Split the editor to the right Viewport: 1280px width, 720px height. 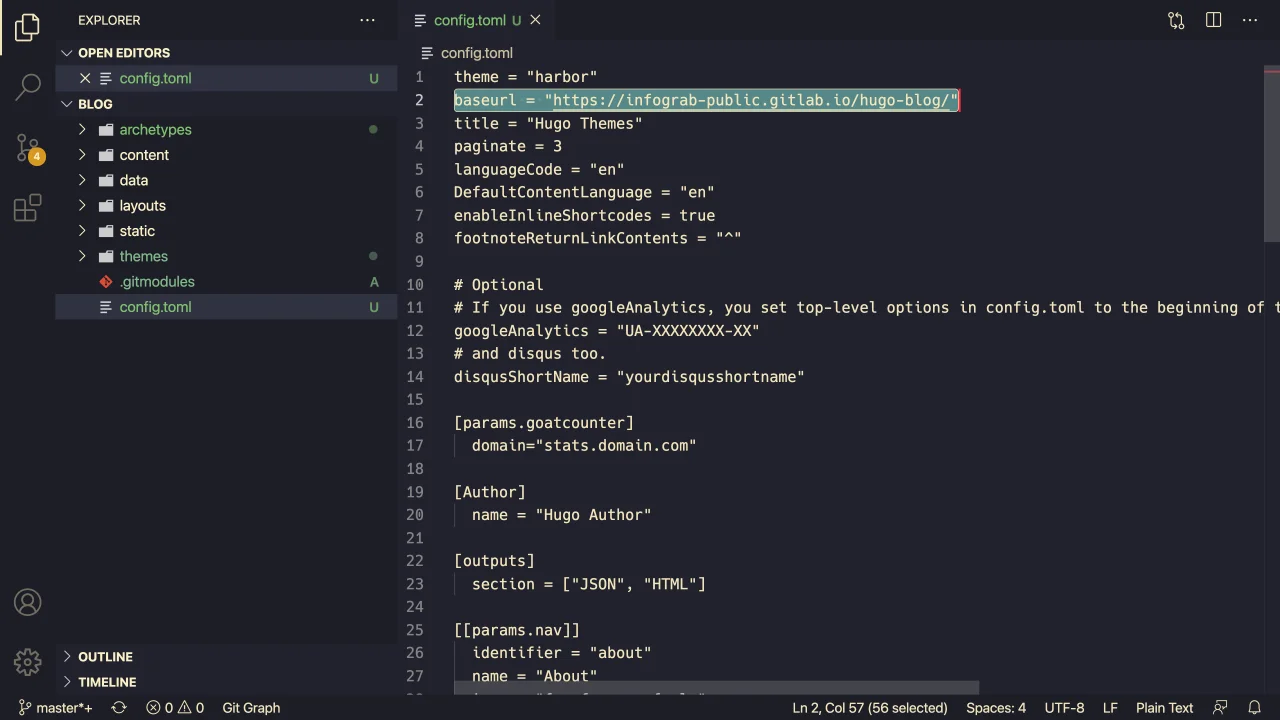coord(1213,20)
